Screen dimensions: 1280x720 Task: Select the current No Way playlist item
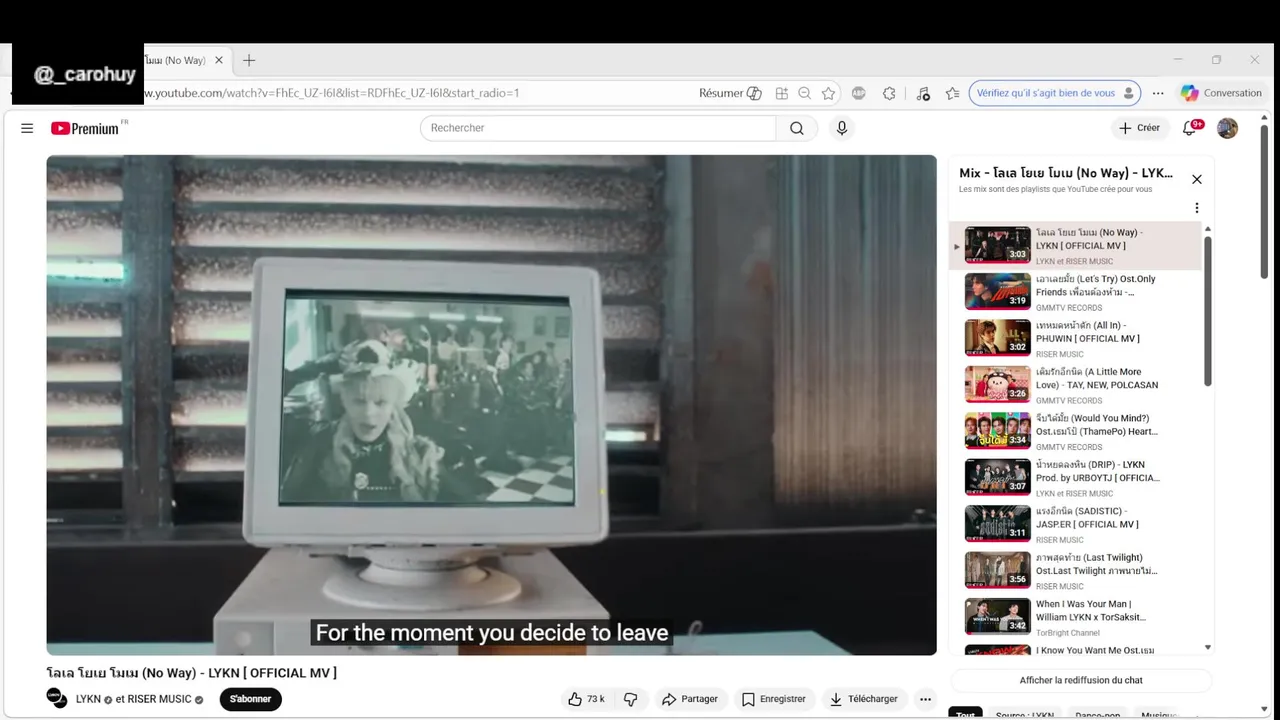click(1075, 245)
